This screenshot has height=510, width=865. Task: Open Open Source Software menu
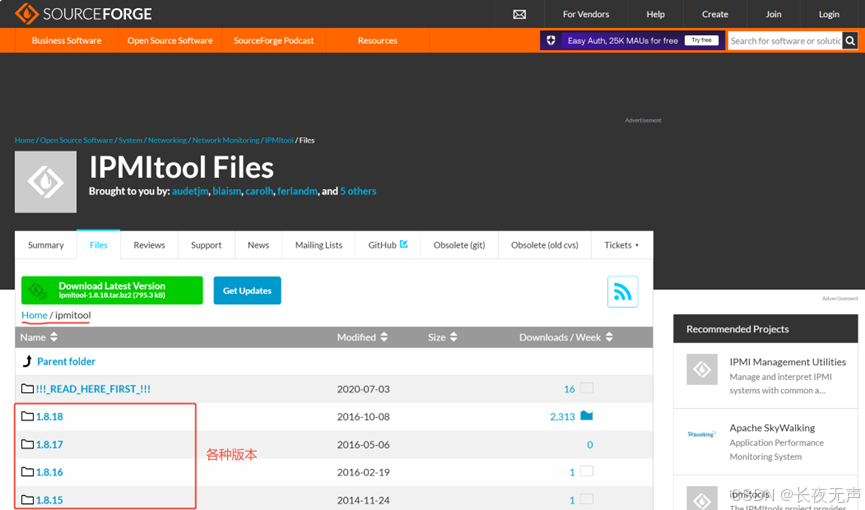tap(170, 40)
